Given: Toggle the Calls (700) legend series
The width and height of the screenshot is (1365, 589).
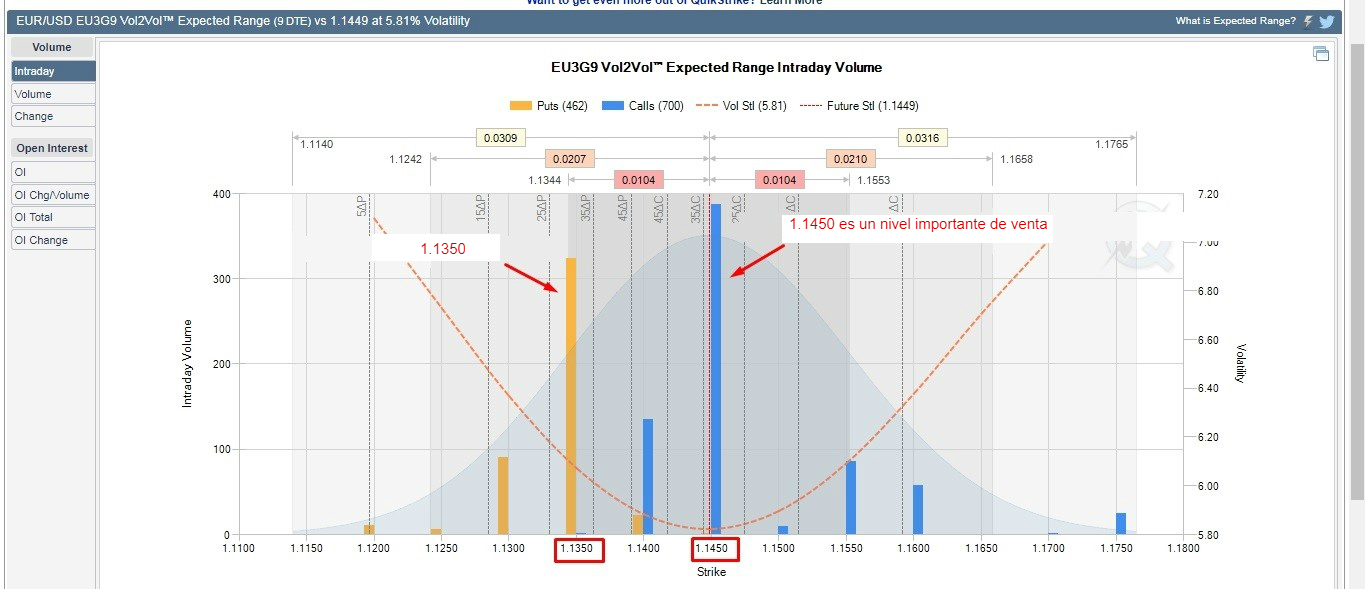Looking at the screenshot, I should pos(643,106).
